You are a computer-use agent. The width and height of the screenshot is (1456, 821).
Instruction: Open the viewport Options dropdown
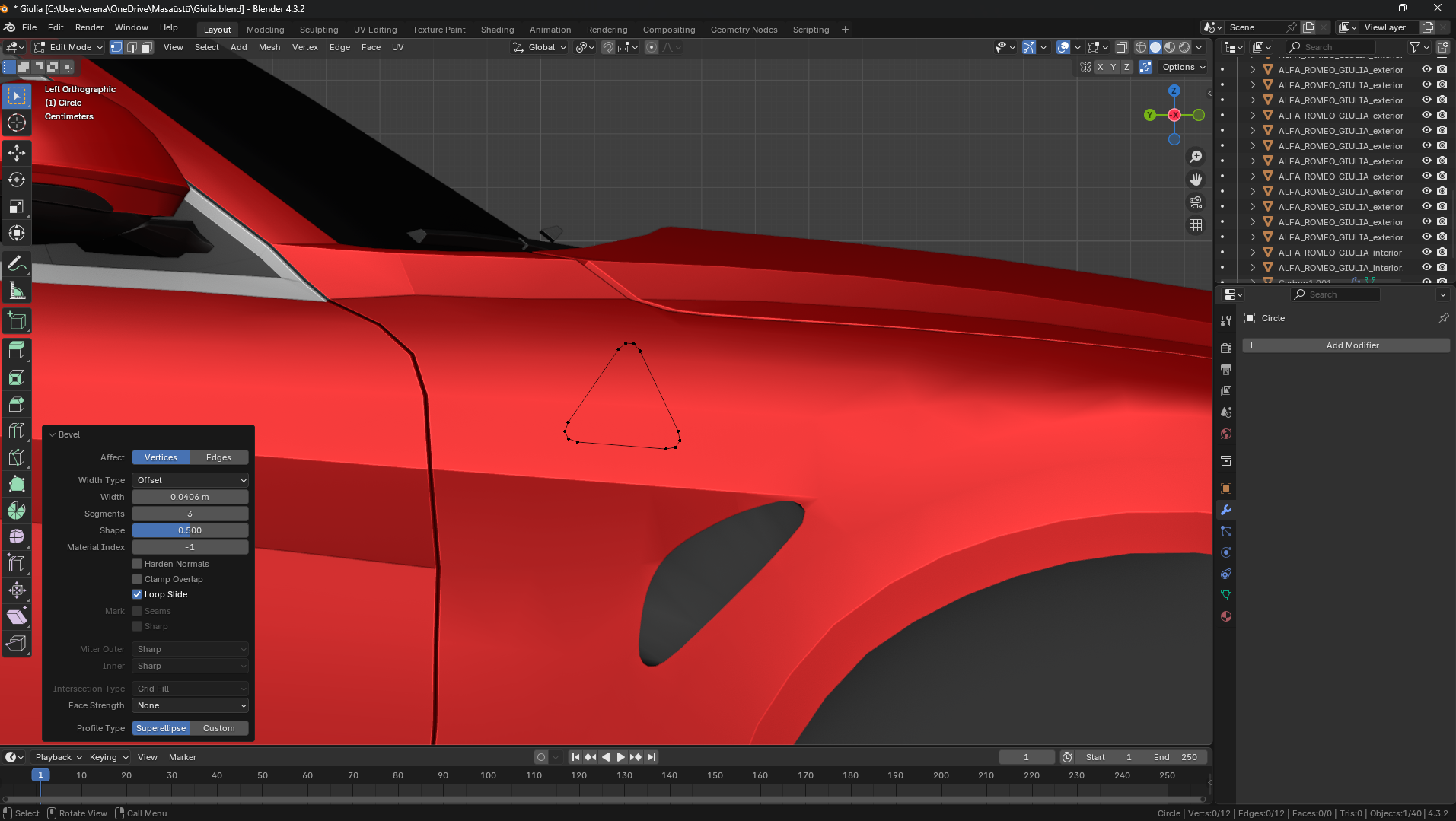tap(1184, 67)
